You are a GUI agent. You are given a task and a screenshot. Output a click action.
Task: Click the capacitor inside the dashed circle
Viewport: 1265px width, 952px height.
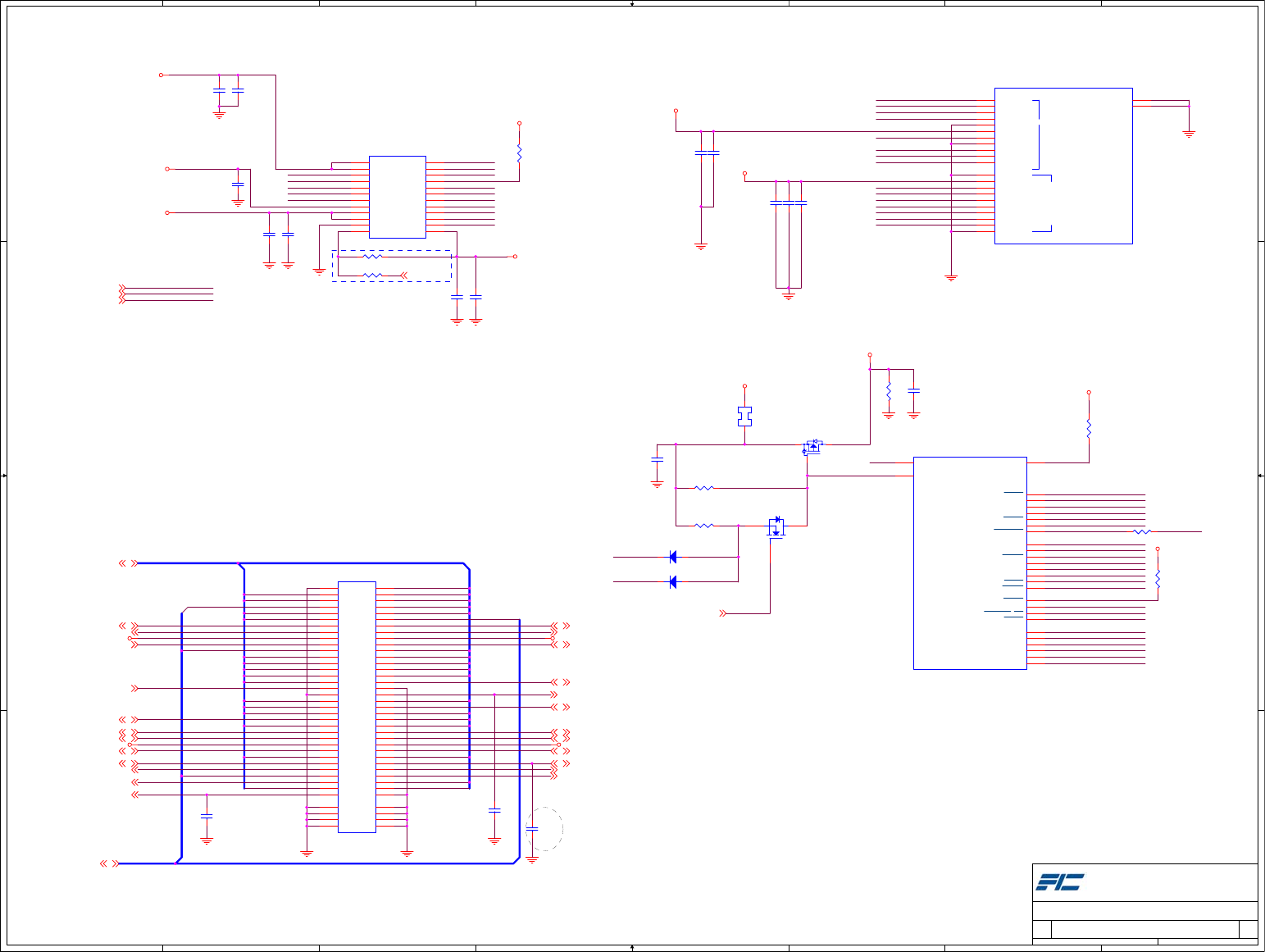click(532, 829)
